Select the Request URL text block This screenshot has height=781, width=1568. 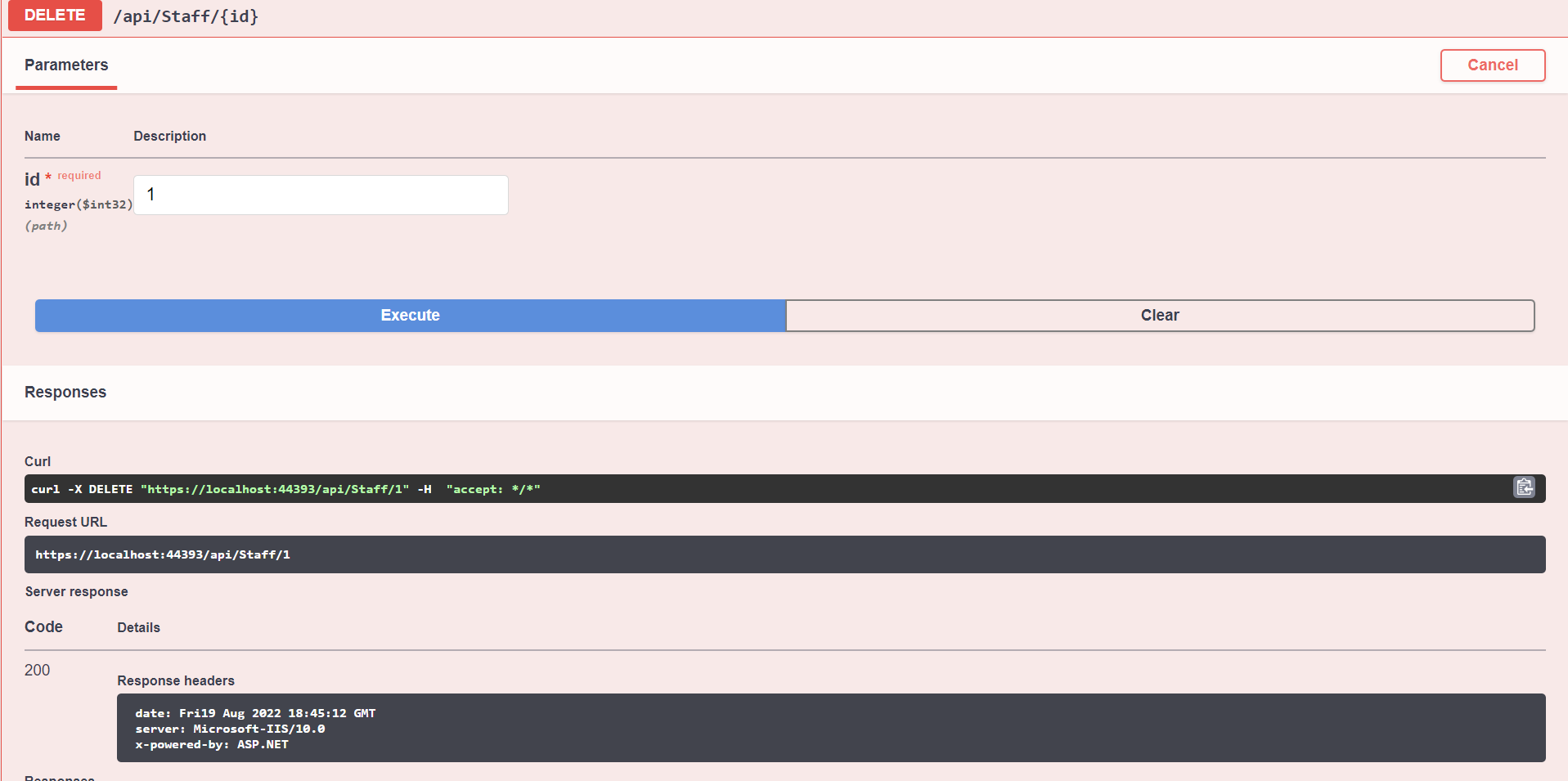coord(163,554)
